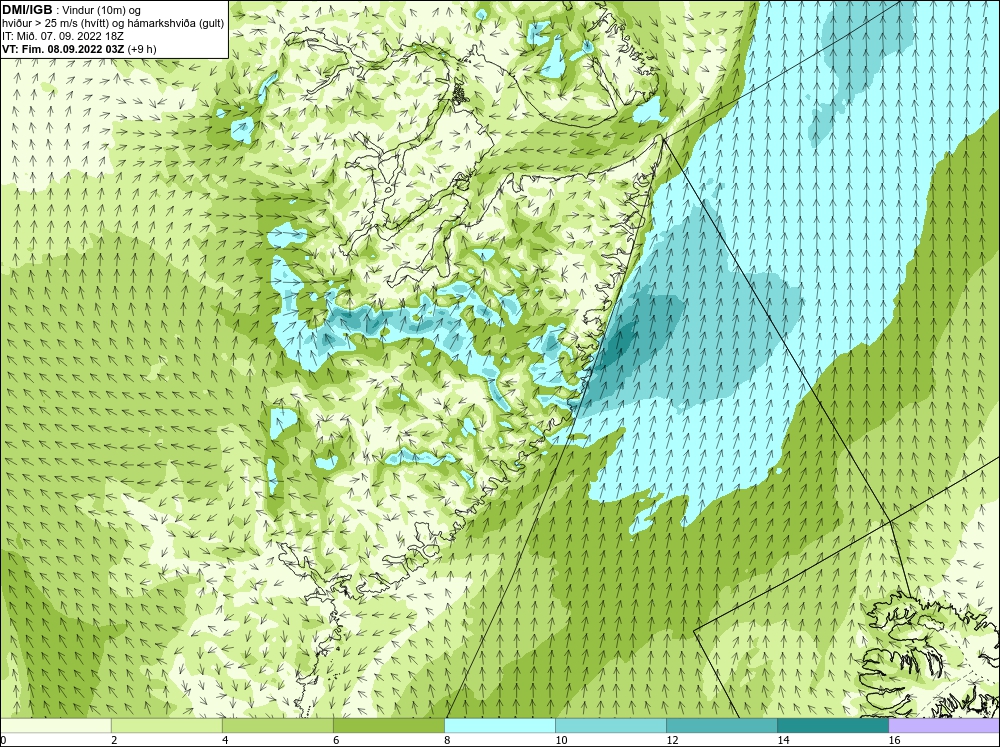Screen dimensions: 1000x747
Task: Click the 4–6 m/s green legend swatch
Action: tap(277, 725)
